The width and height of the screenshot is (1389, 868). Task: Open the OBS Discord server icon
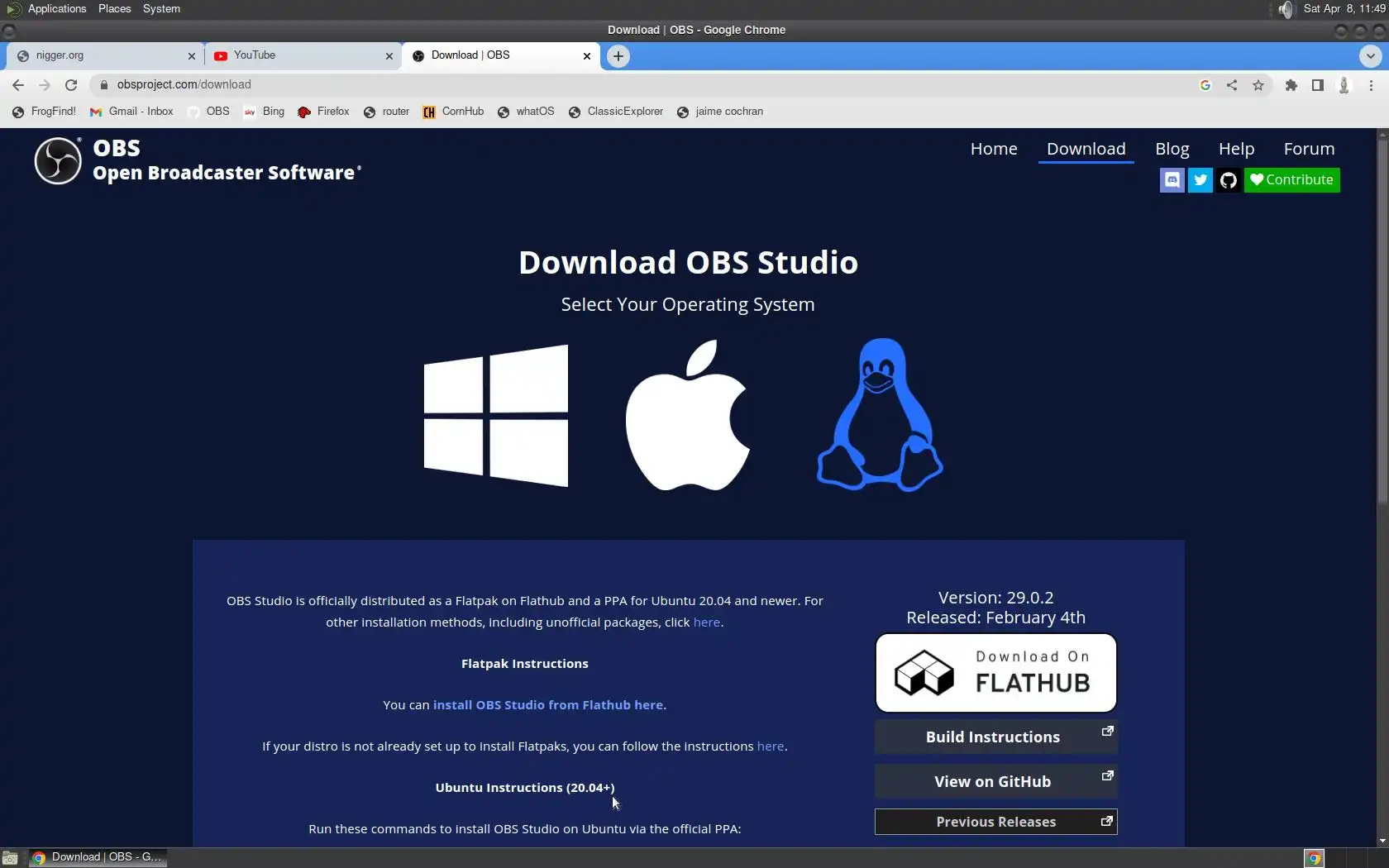tap(1172, 180)
